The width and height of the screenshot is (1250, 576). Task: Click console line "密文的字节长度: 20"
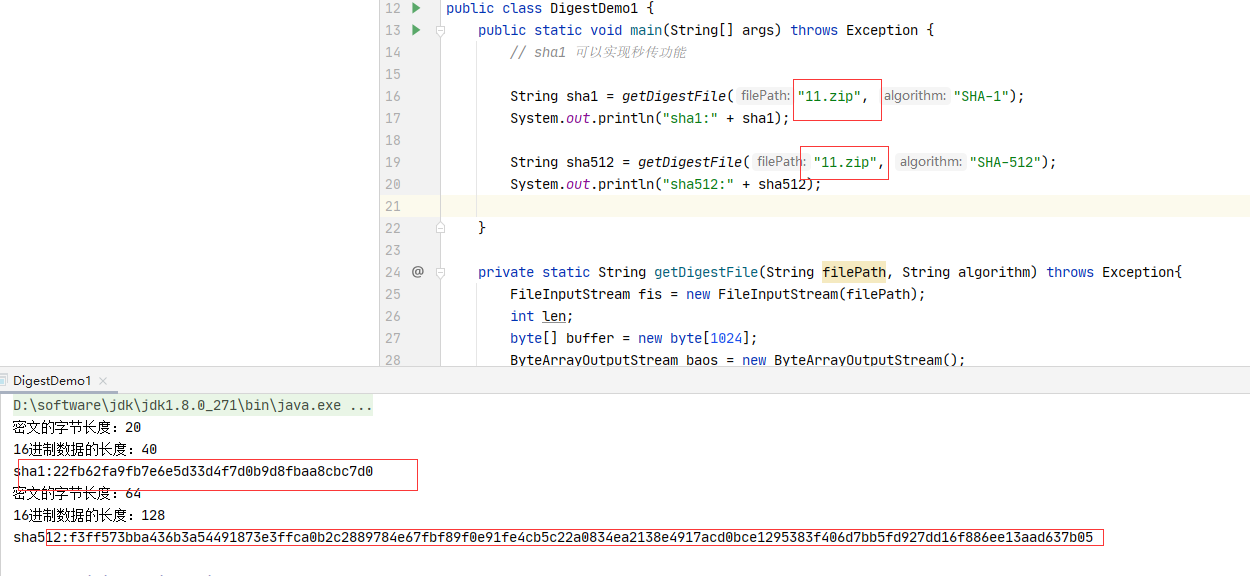(77, 428)
